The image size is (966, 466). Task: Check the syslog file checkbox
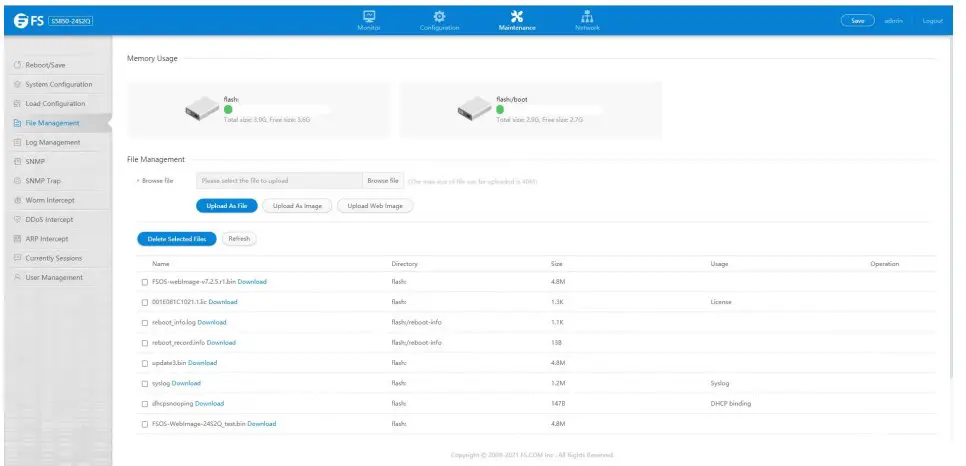pos(145,383)
